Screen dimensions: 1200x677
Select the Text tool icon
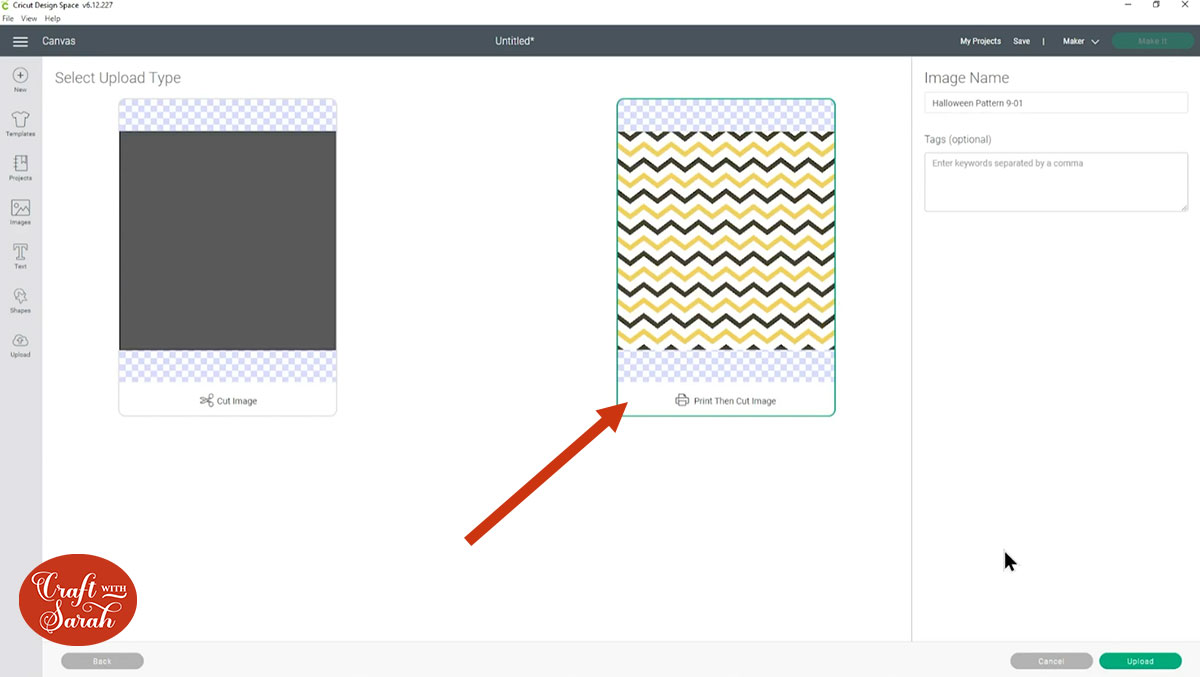tap(20, 252)
